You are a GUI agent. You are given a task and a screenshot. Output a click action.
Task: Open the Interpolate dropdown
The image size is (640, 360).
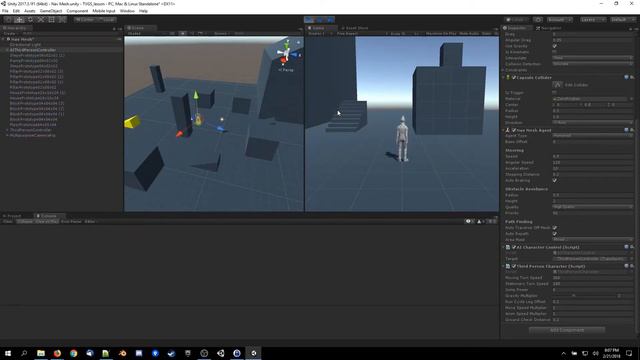593,58
